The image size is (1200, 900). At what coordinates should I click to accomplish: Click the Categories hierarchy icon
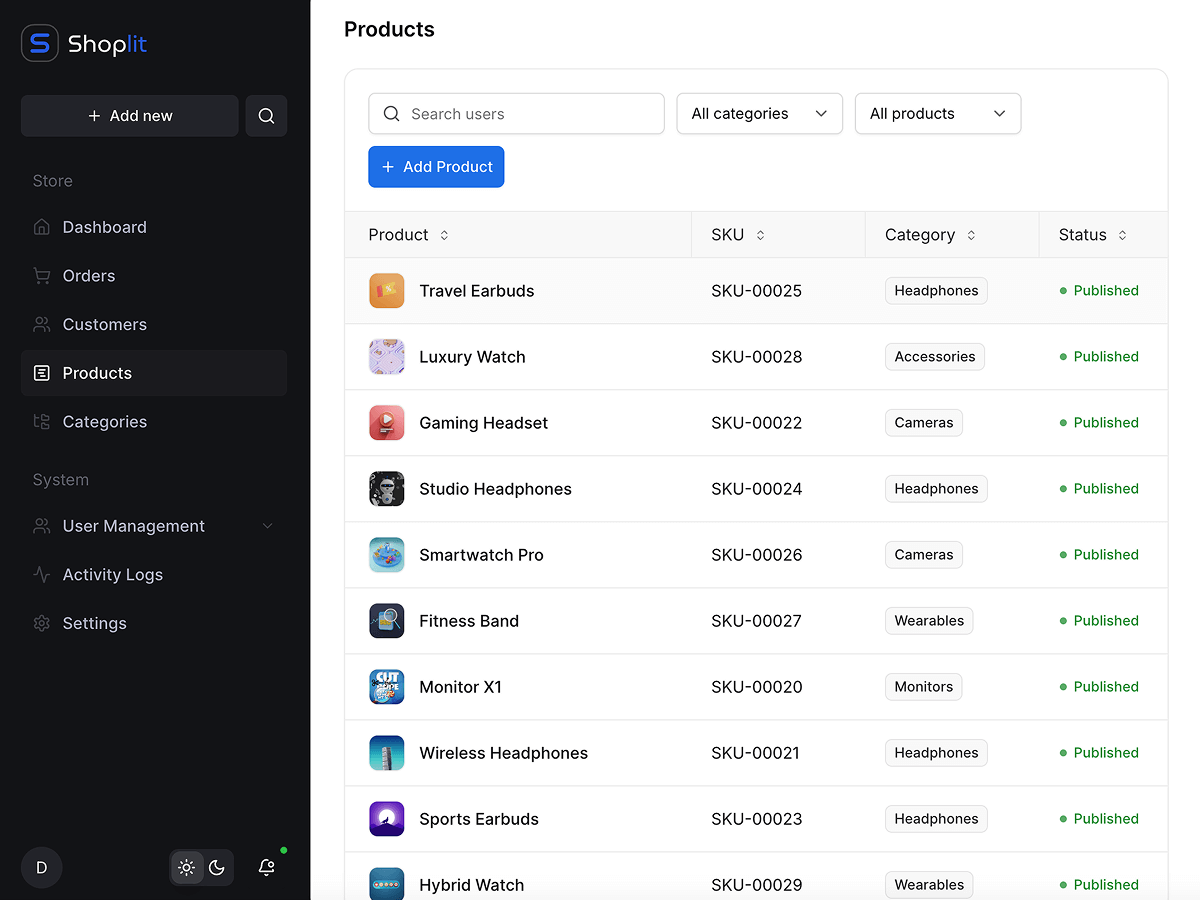[x=41, y=421]
